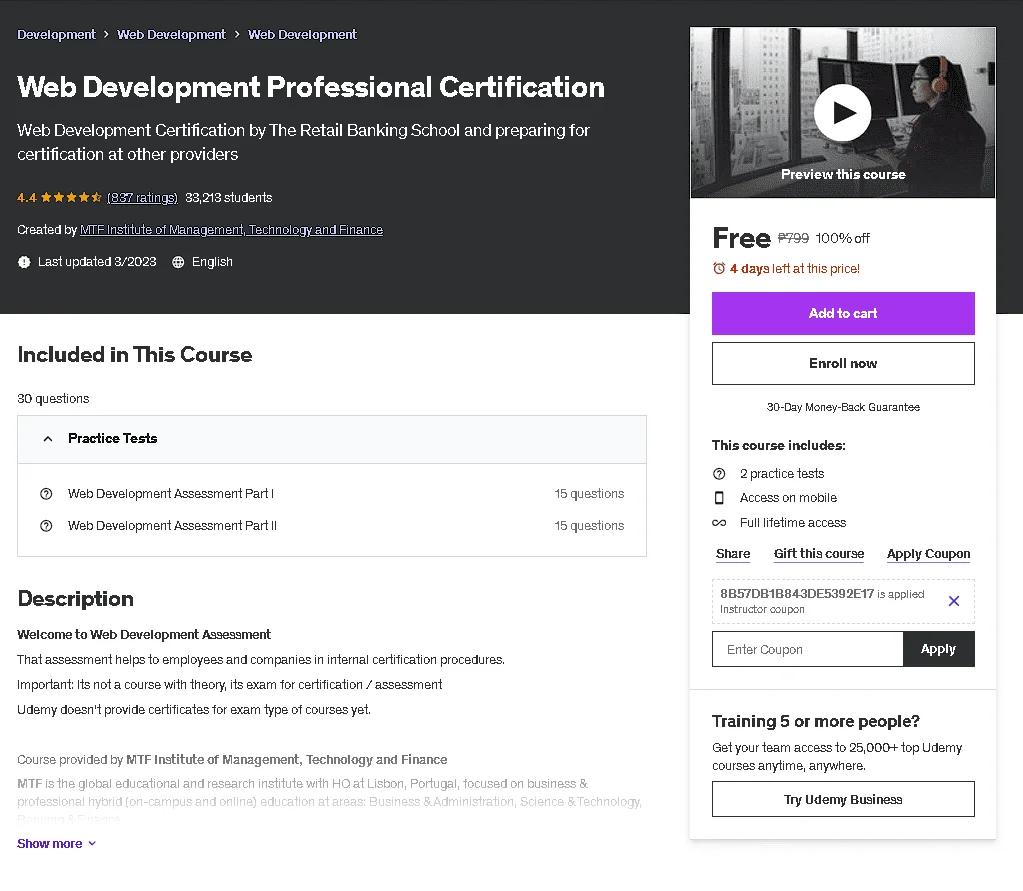Viewport: 1023px width, 891px height.
Task: Click the 4.4 rating number
Action: pyautogui.click(x=27, y=198)
